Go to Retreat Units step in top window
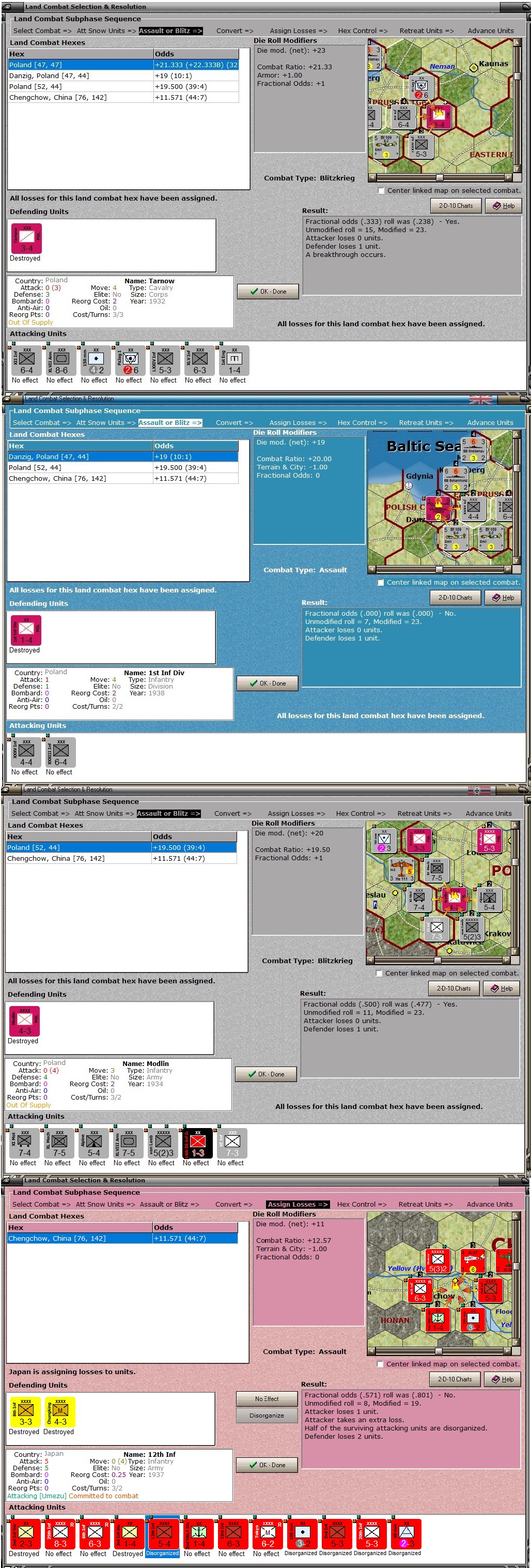The width and height of the screenshot is (531, 1568). click(x=426, y=31)
